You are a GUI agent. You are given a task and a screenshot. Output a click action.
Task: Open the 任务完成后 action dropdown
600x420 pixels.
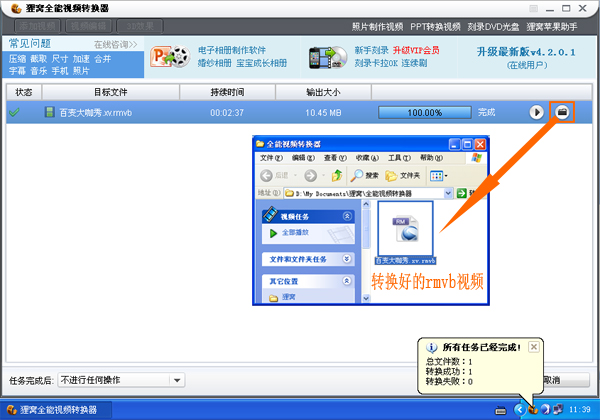(x=121, y=380)
